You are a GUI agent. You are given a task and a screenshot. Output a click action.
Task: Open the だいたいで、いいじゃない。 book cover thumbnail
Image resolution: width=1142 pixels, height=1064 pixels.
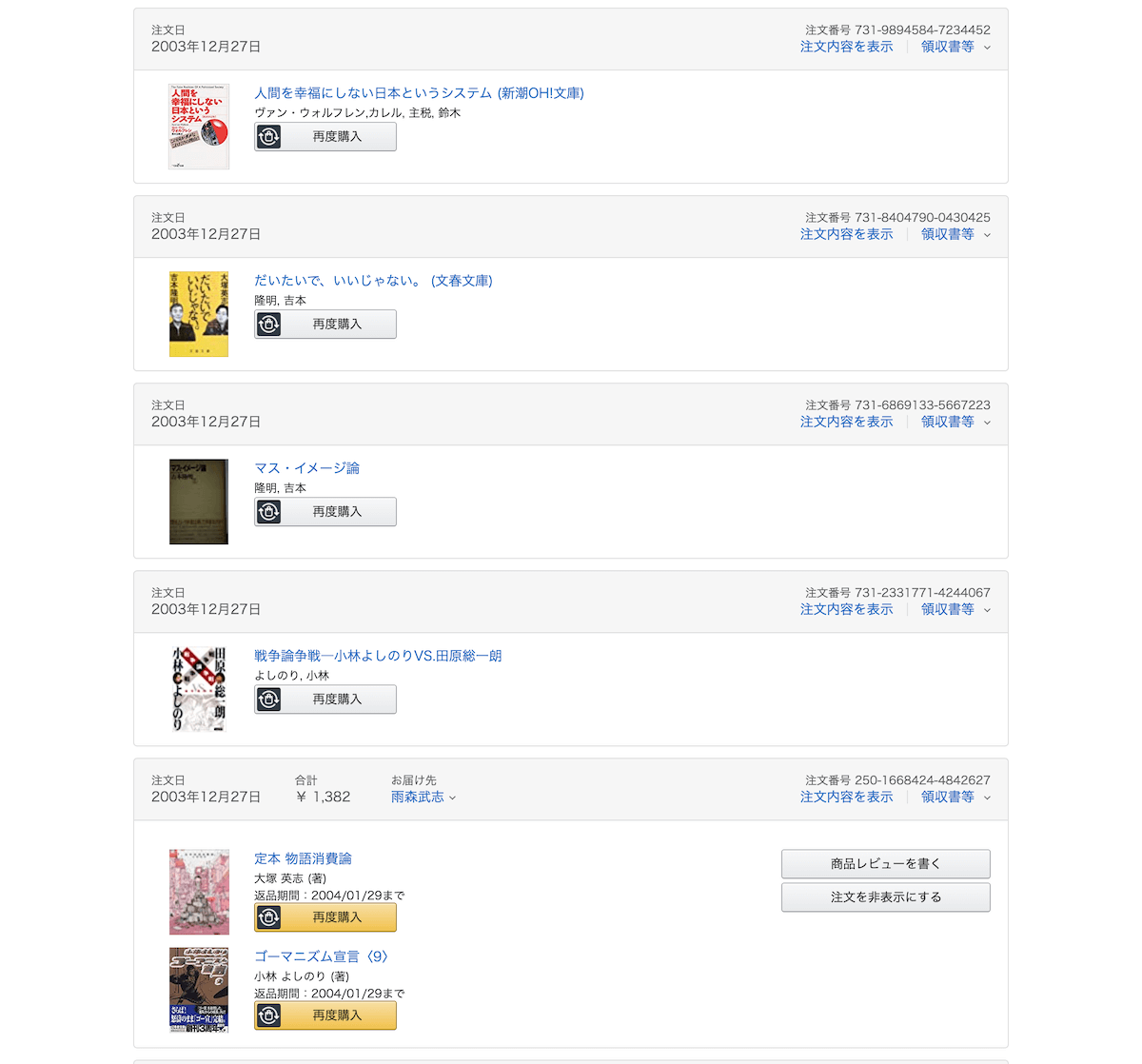pos(199,314)
